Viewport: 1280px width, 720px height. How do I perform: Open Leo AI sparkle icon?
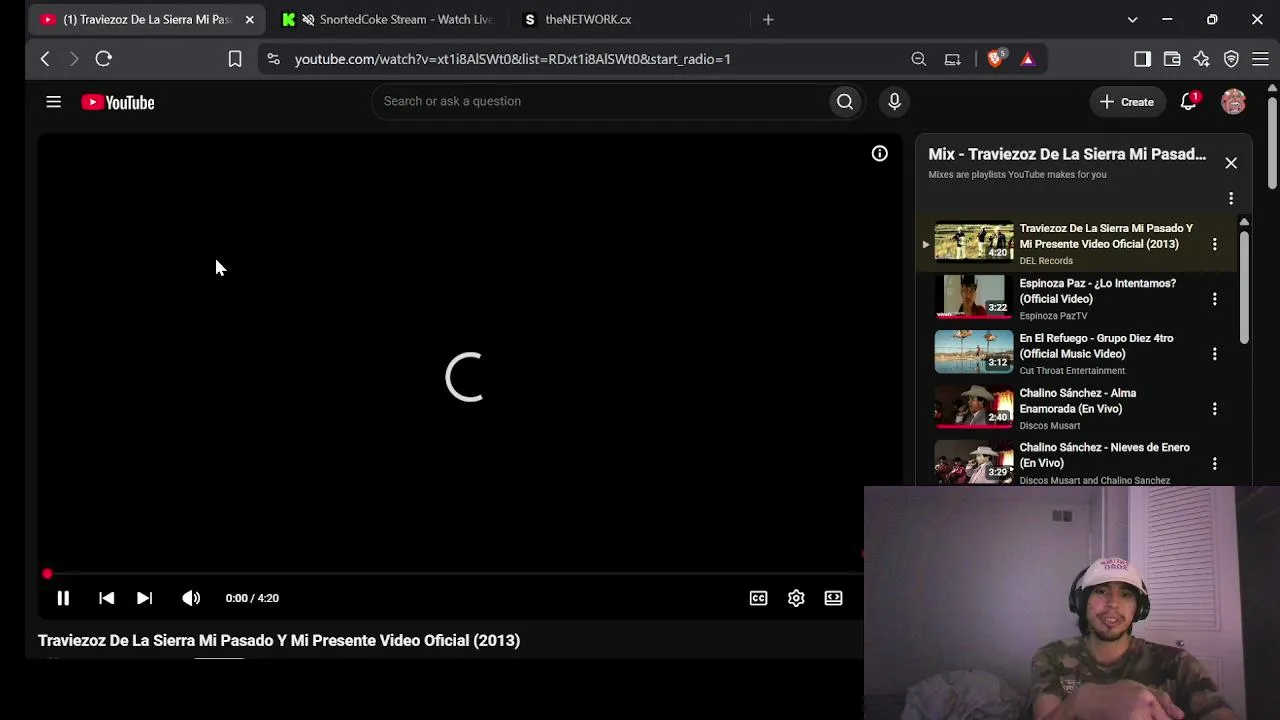pos(1201,59)
